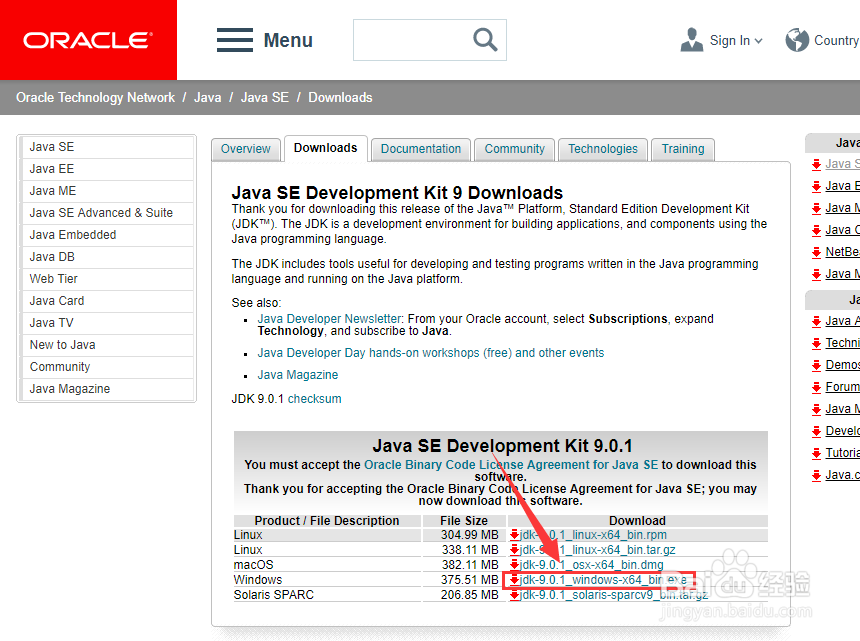Image resolution: width=860 pixels, height=641 pixels.
Task: Download jdk-9.0.1_osx-x64_bin.dmg
Action: [591, 564]
